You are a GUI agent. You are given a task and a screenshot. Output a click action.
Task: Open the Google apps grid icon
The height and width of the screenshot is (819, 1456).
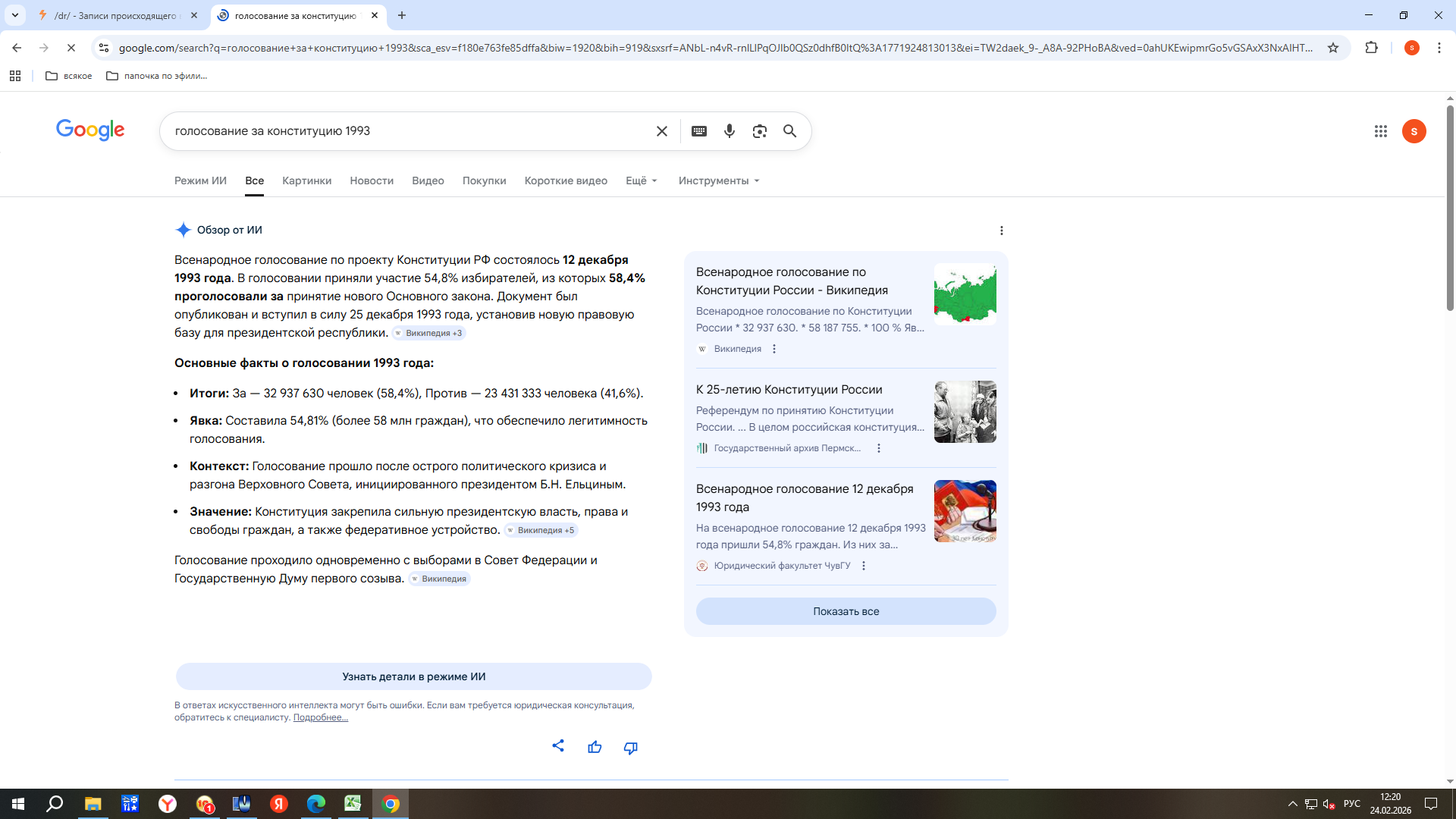(1381, 131)
